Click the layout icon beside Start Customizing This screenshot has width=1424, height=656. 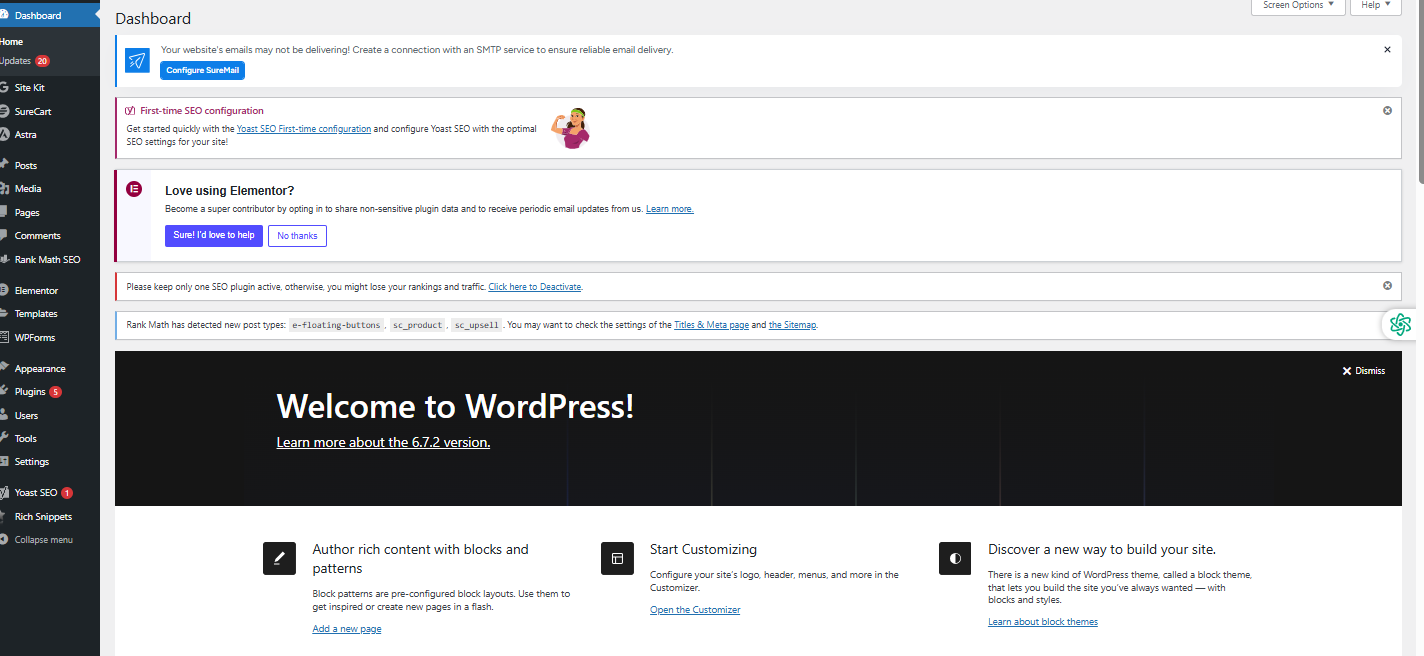coord(617,558)
